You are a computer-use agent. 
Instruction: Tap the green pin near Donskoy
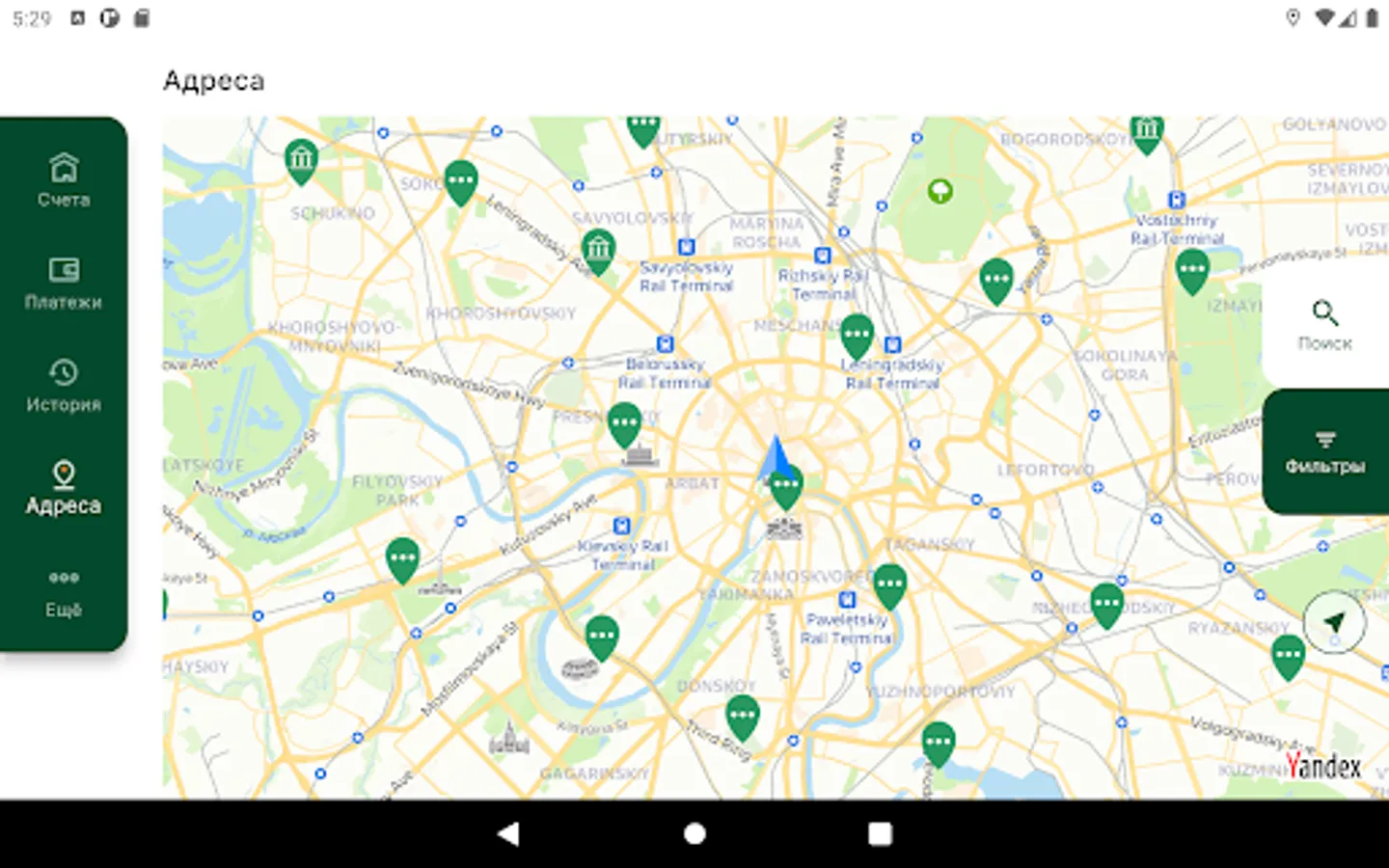pyautogui.click(x=743, y=719)
